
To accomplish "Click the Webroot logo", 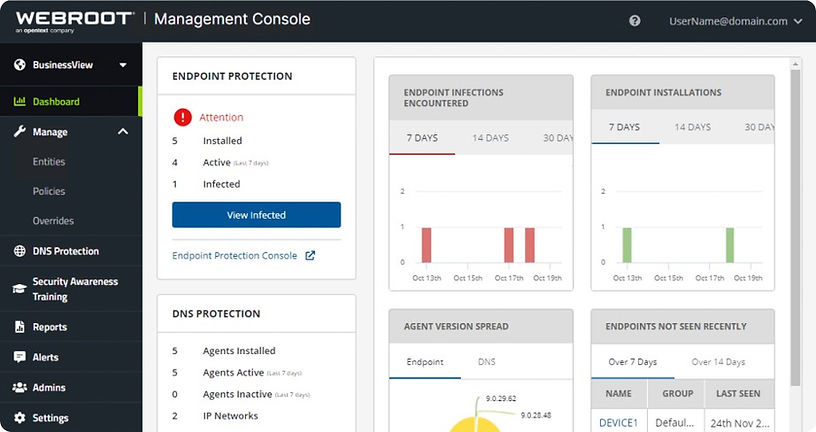I will click(x=73, y=22).
